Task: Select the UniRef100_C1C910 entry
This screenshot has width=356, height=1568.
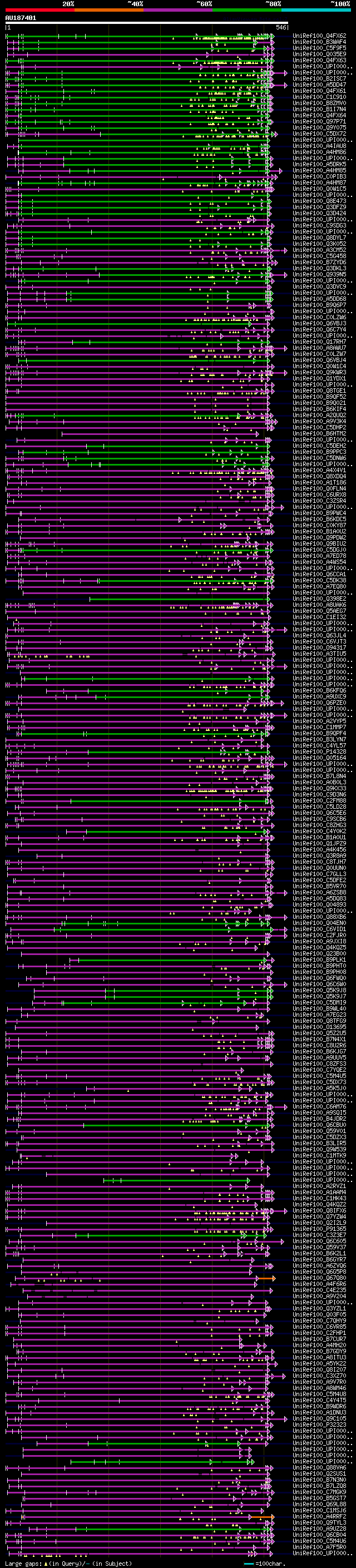Action: click(319, 97)
